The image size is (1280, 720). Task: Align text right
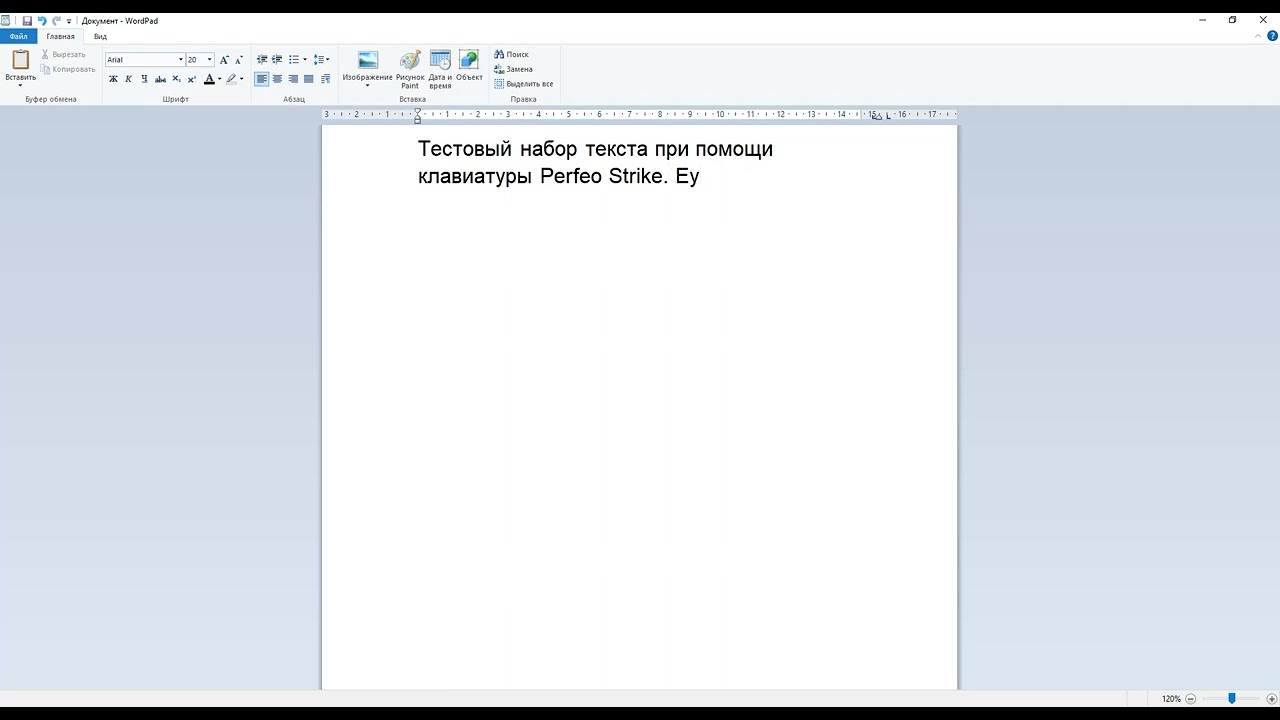tap(293, 79)
